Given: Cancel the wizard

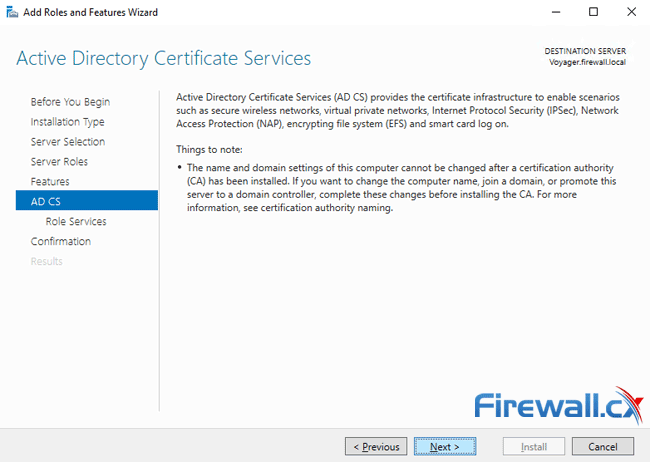Looking at the screenshot, I should pos(603,447).
